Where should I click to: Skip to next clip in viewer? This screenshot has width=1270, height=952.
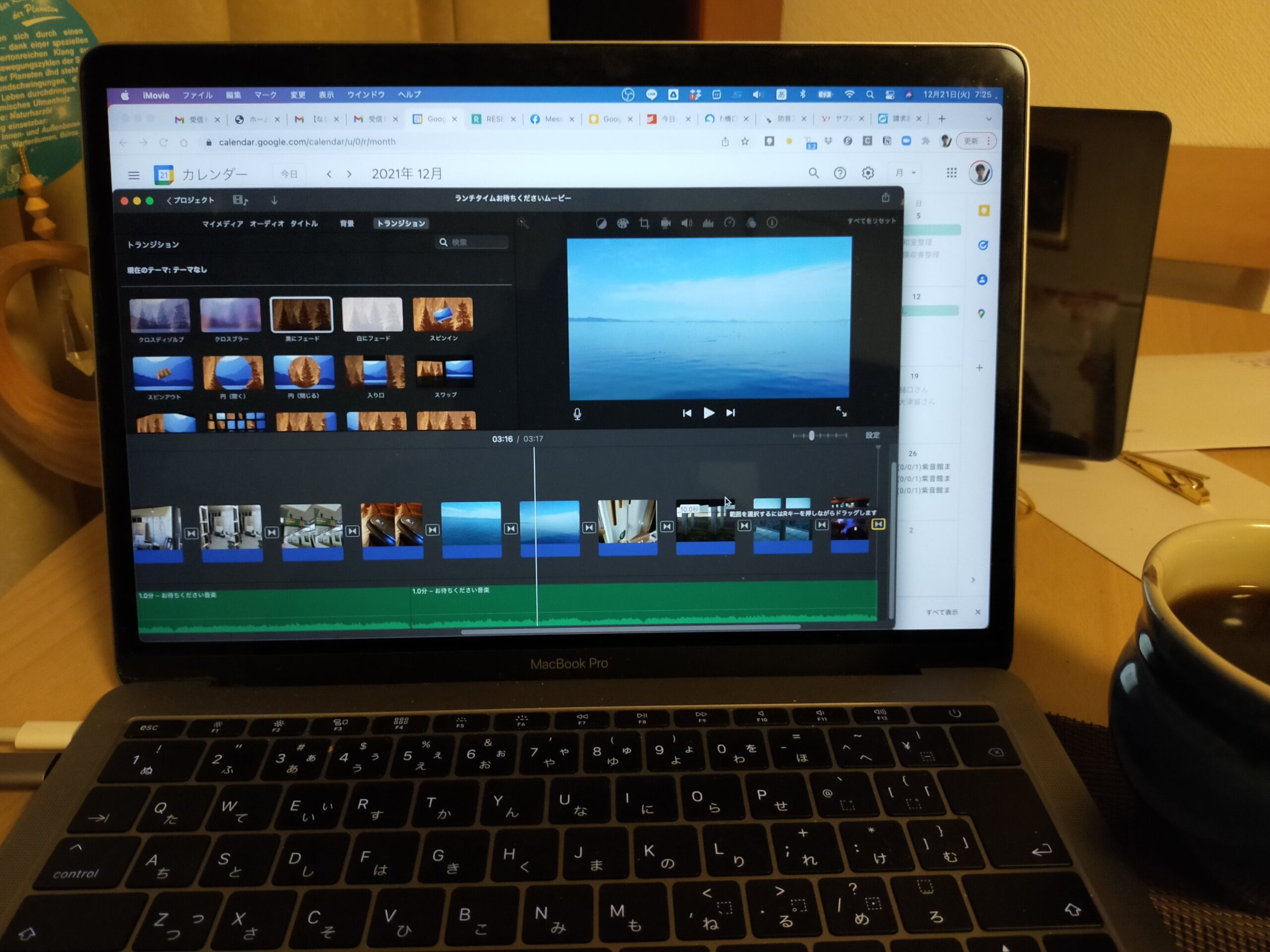pos(730,413)
